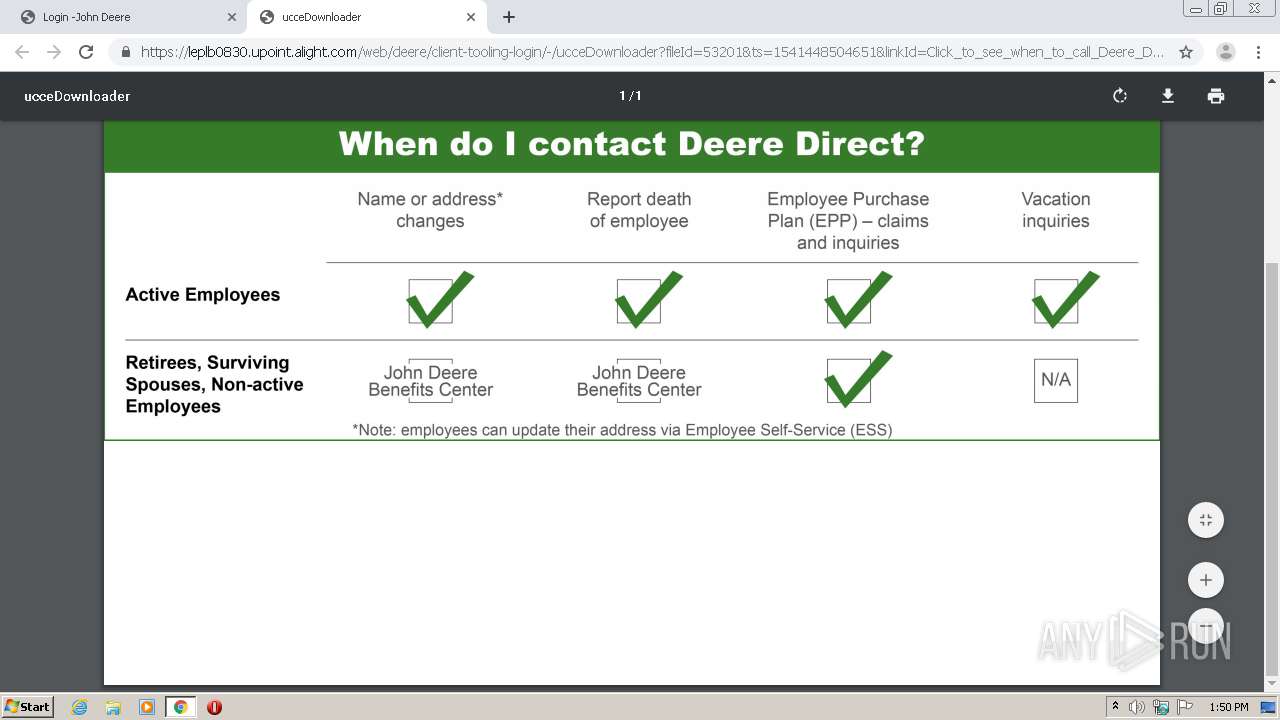
Task: Launch Internet Explorer from taskbar
Action: 79,707
